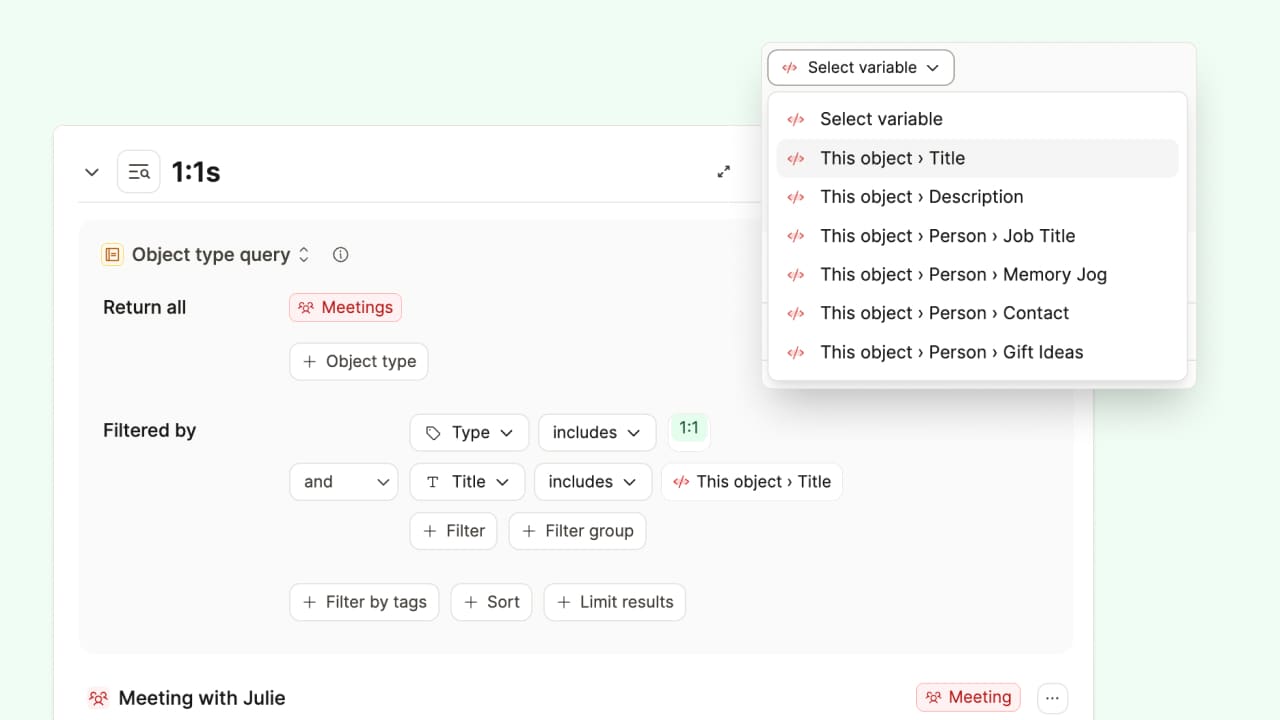Choose This object › Description from list
The image size is (1280, 720).
(x=921, y=197)
